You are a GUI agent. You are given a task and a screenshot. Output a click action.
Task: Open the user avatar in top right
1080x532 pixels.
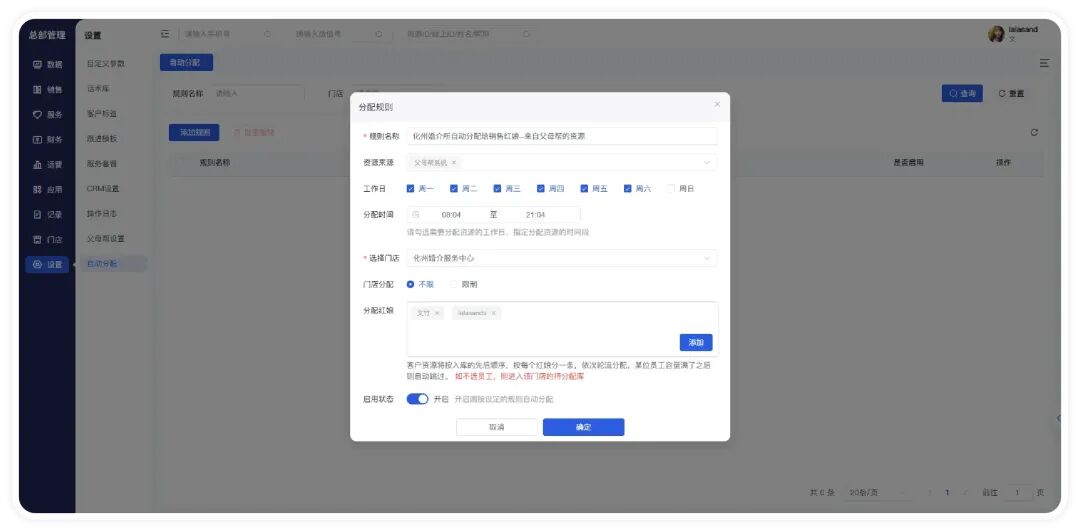coord(996,34)
